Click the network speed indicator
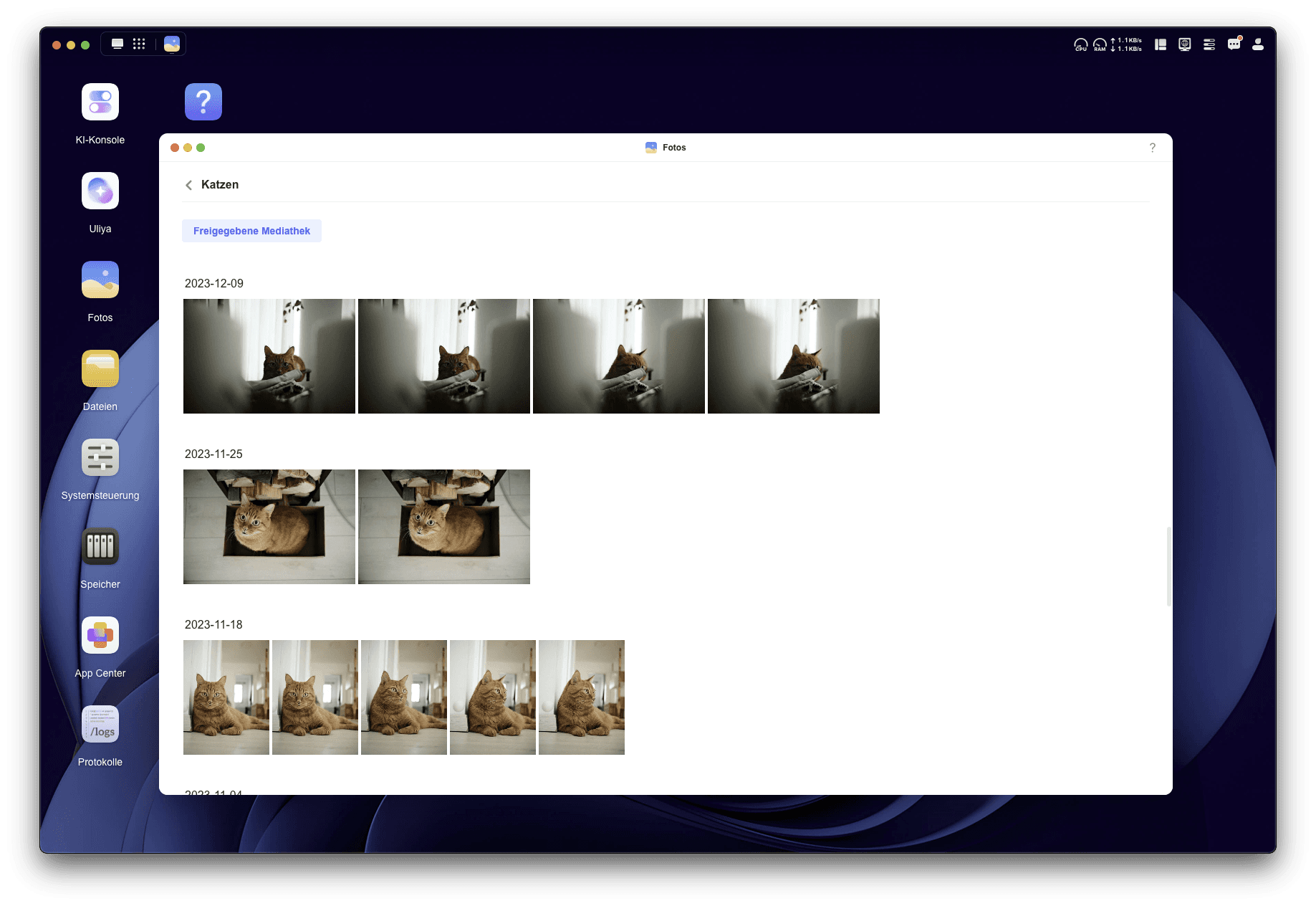The image size is (1316, 906). click(1127, 45)
